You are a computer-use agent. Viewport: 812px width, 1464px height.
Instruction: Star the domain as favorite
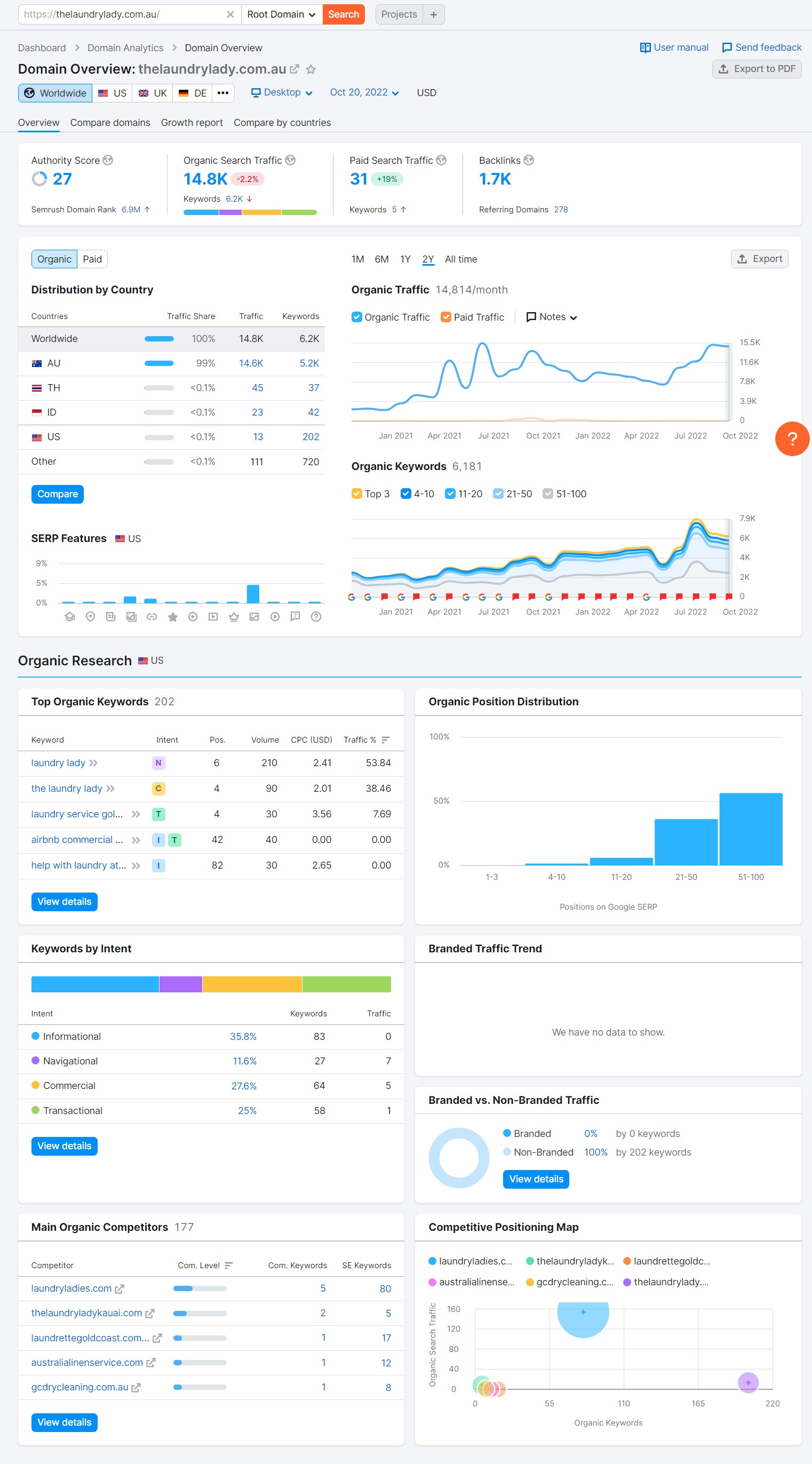(x=311, y=69)
